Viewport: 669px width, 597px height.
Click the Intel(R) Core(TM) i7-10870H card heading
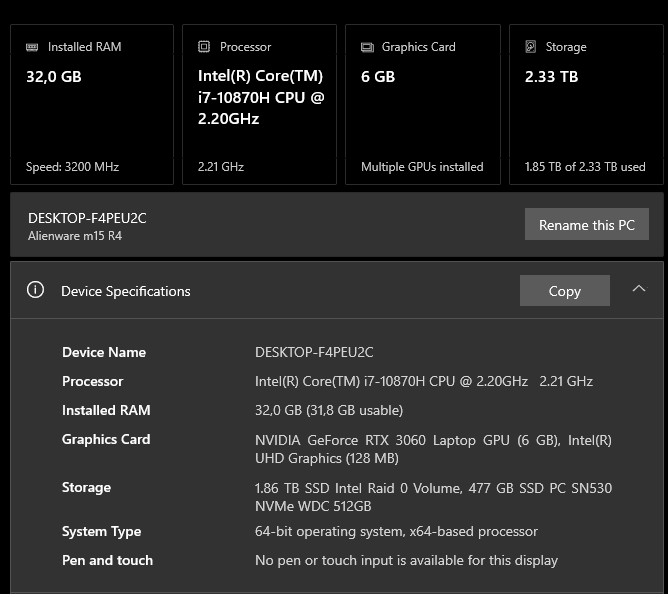pyautogui.click(x=261, y=97)
